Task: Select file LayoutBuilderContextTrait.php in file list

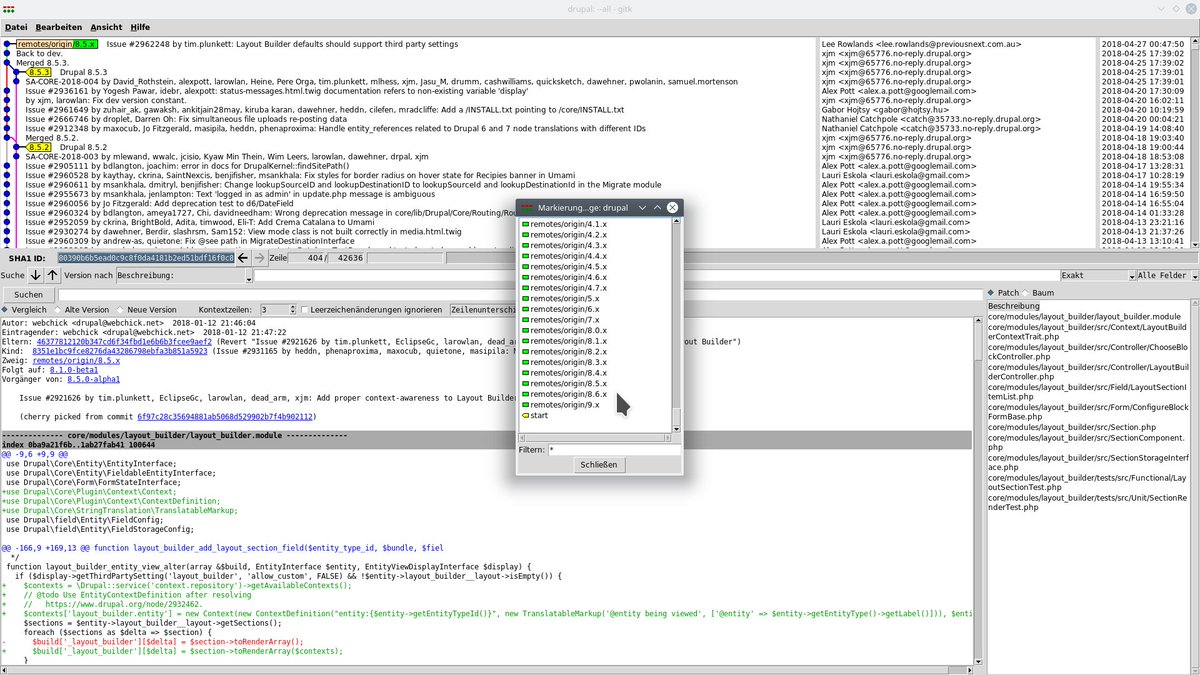Action: point(1088,332)
